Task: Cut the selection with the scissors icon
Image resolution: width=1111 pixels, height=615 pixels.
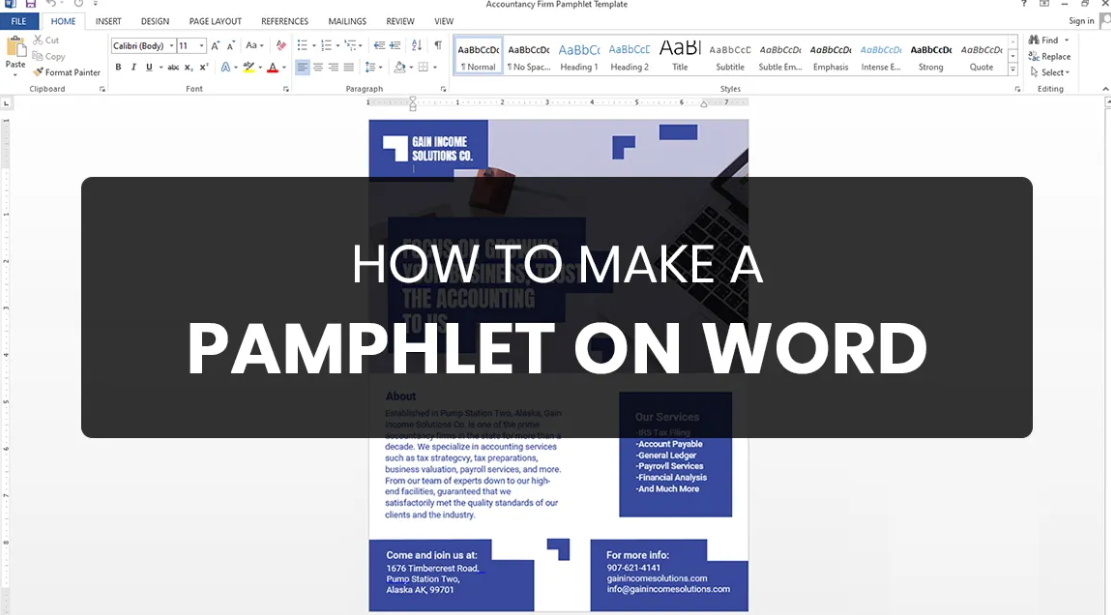Action: (38, 40)
